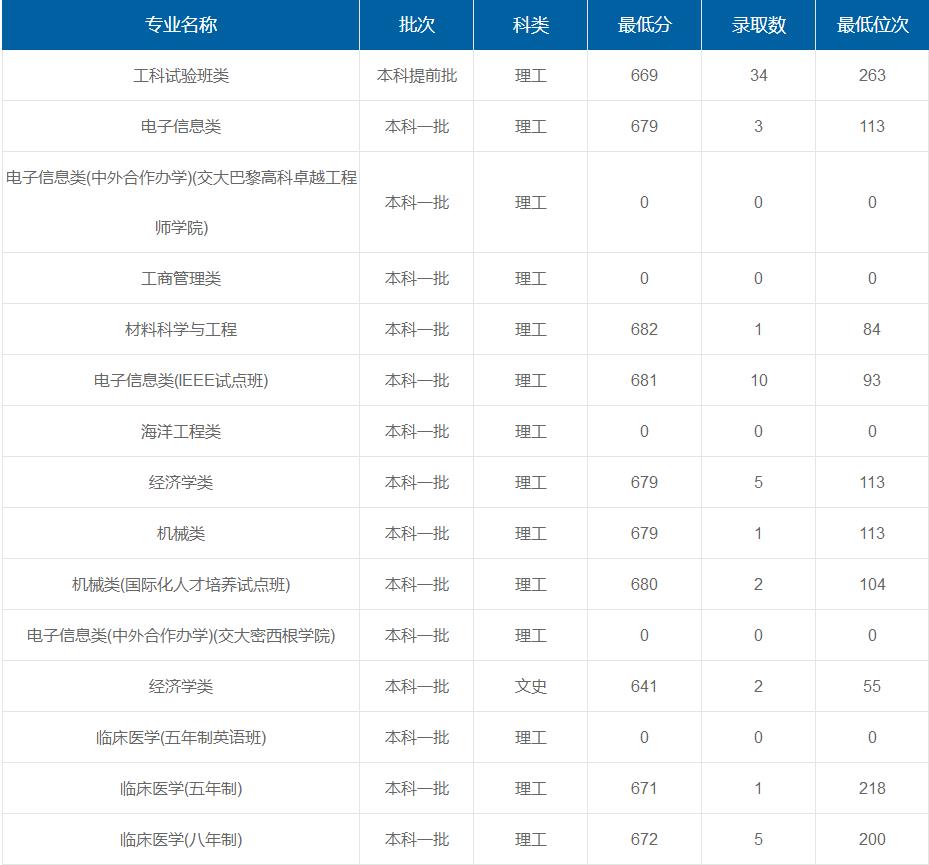Click the 科类 column header

[528, 25]
